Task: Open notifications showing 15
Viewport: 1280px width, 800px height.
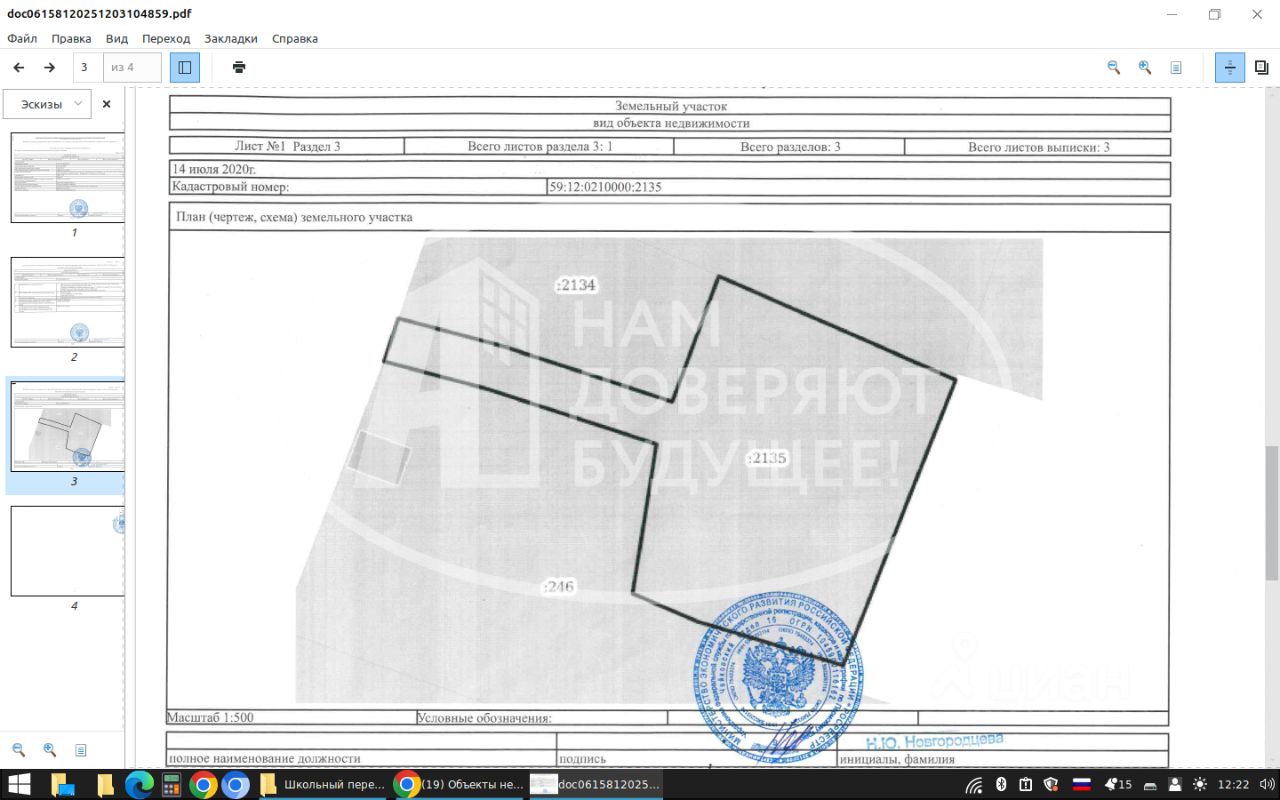Action: (1118, 784)
